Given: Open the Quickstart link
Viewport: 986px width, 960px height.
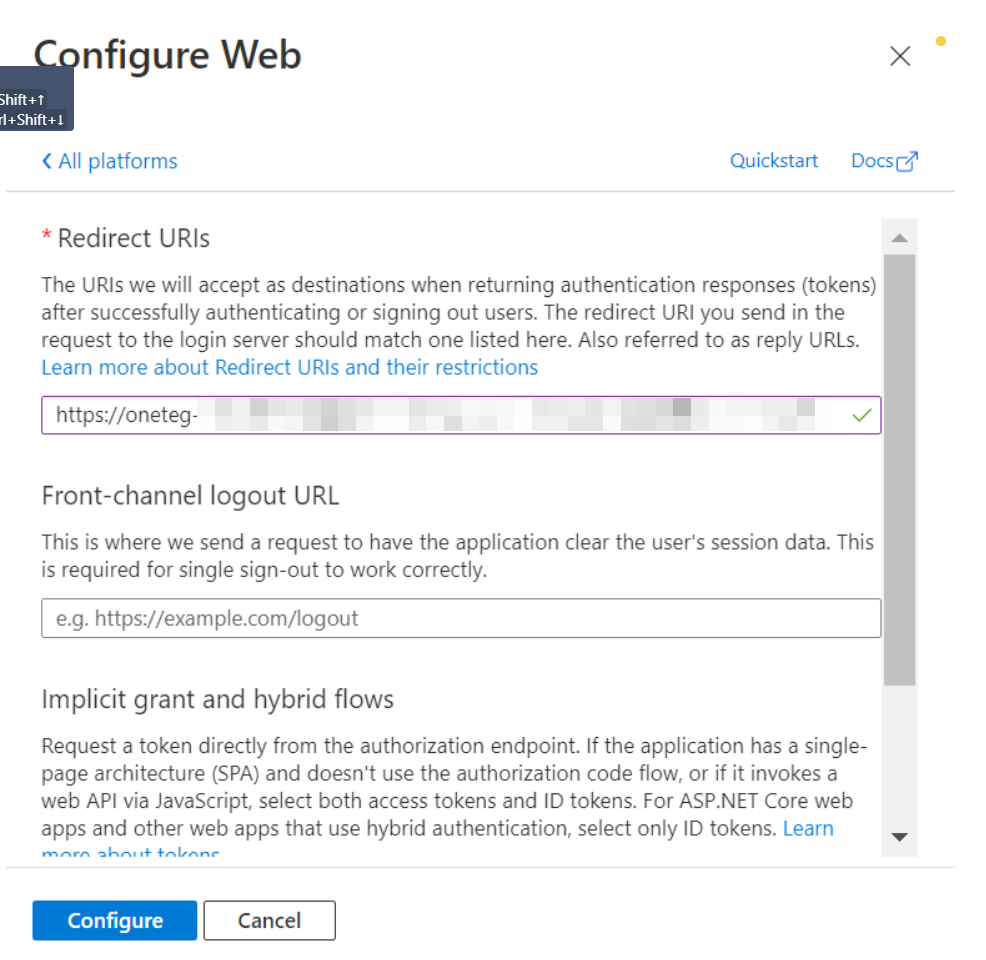Looking at the screenshot, I should (x=773, y=161).
